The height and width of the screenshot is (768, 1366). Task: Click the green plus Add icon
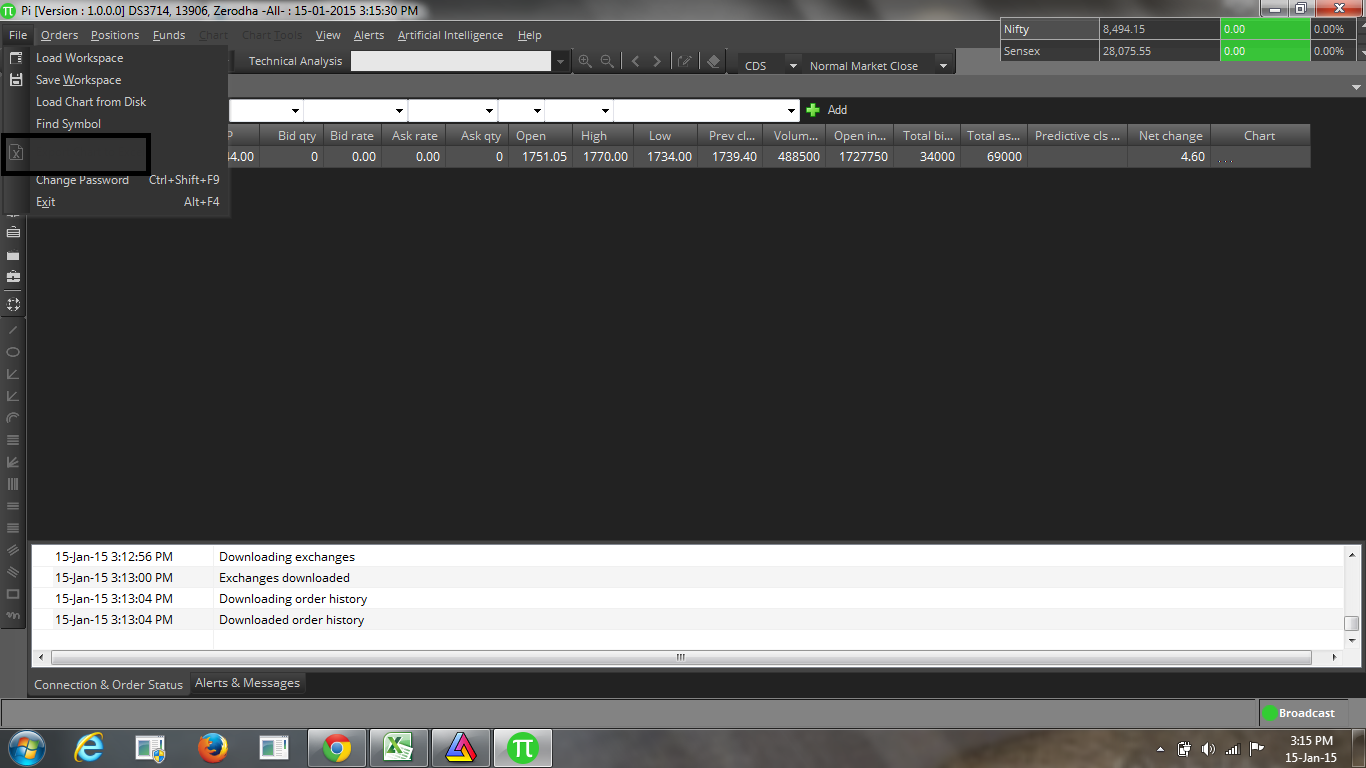point(813,110)
